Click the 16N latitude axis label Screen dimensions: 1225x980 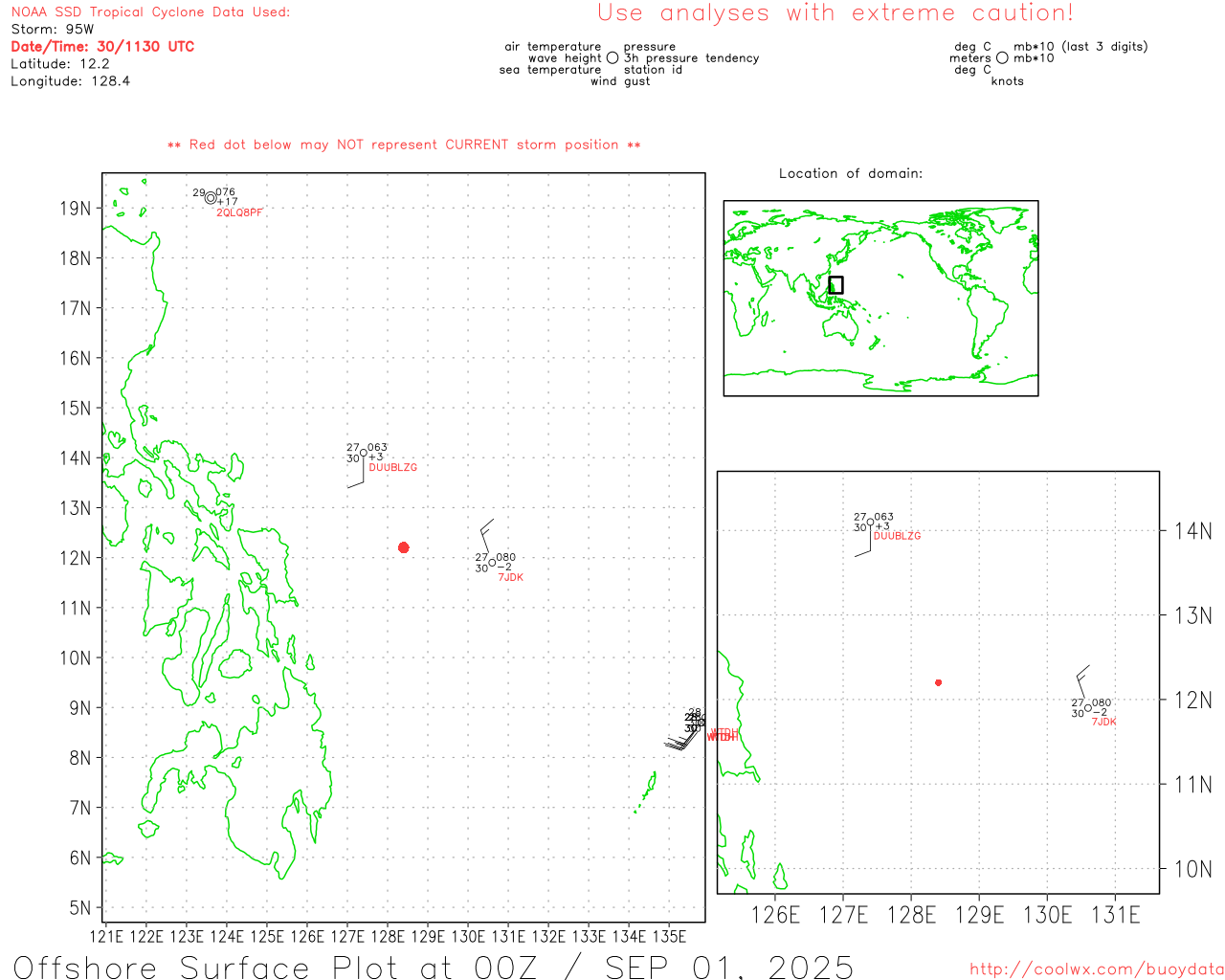click(x=76, y=358)
